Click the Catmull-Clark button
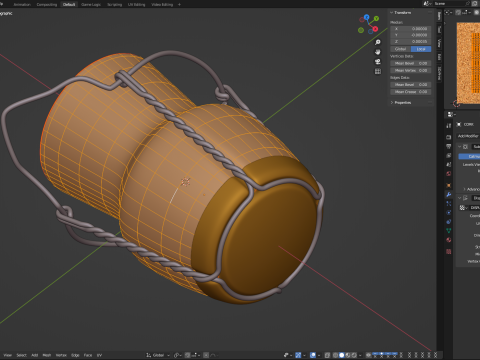This screenshot has height=360, width=480. point(470,156)
